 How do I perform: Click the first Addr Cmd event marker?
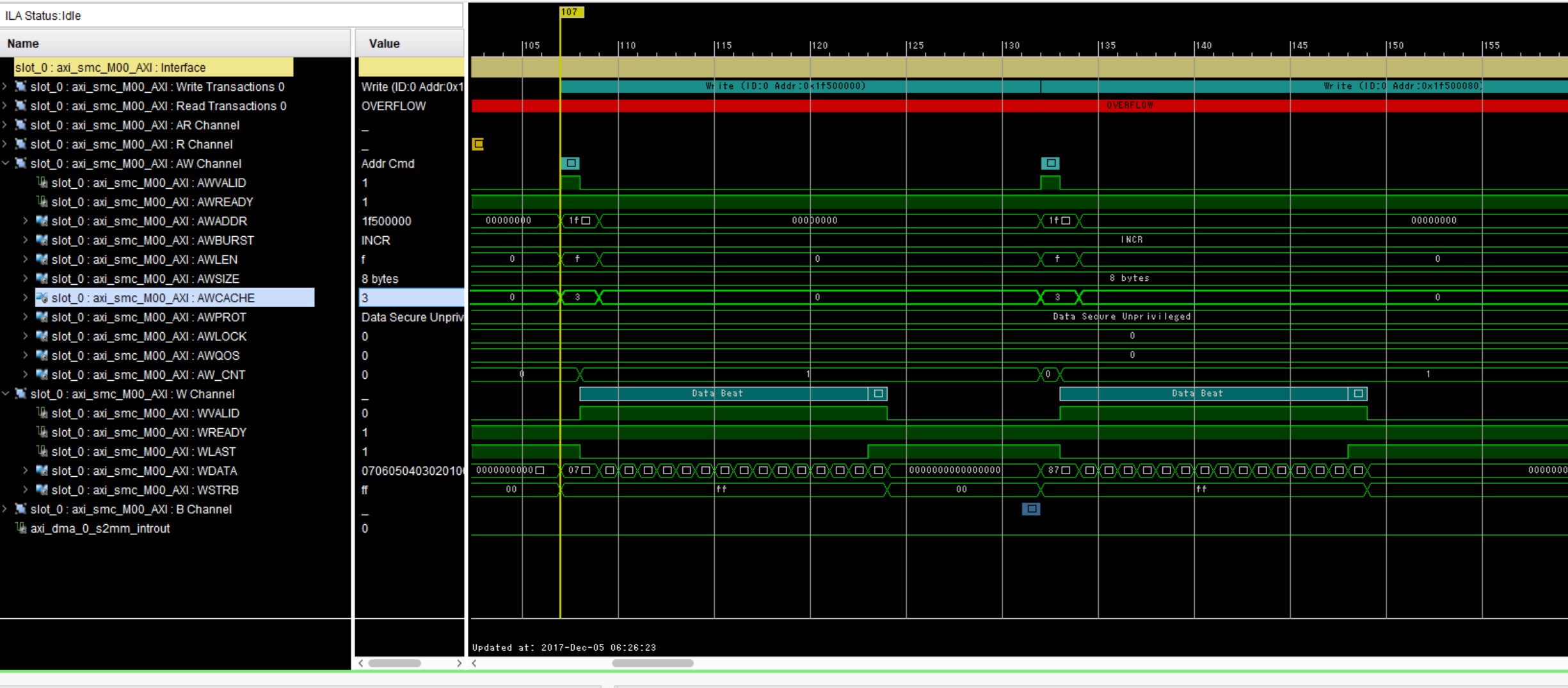571,163
